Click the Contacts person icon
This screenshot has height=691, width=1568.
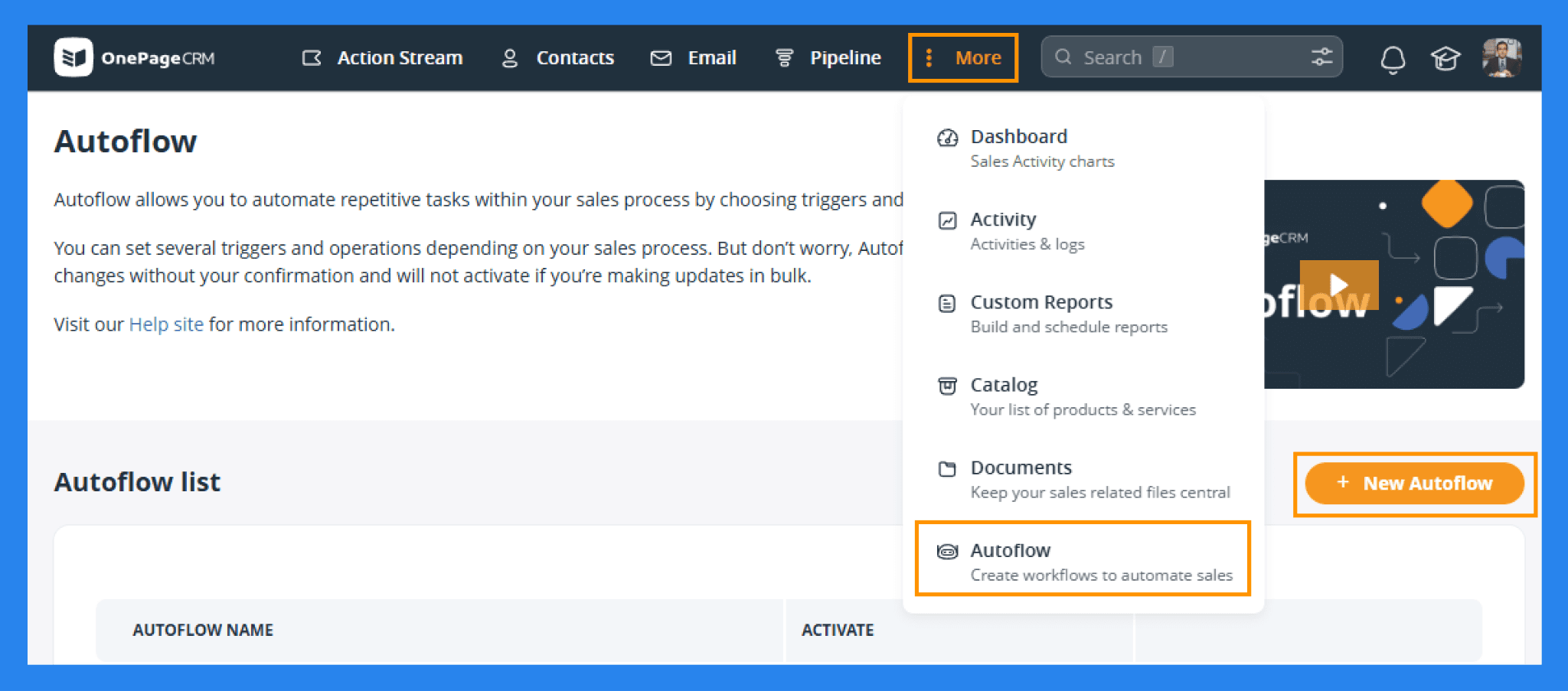tap(510, 58)
